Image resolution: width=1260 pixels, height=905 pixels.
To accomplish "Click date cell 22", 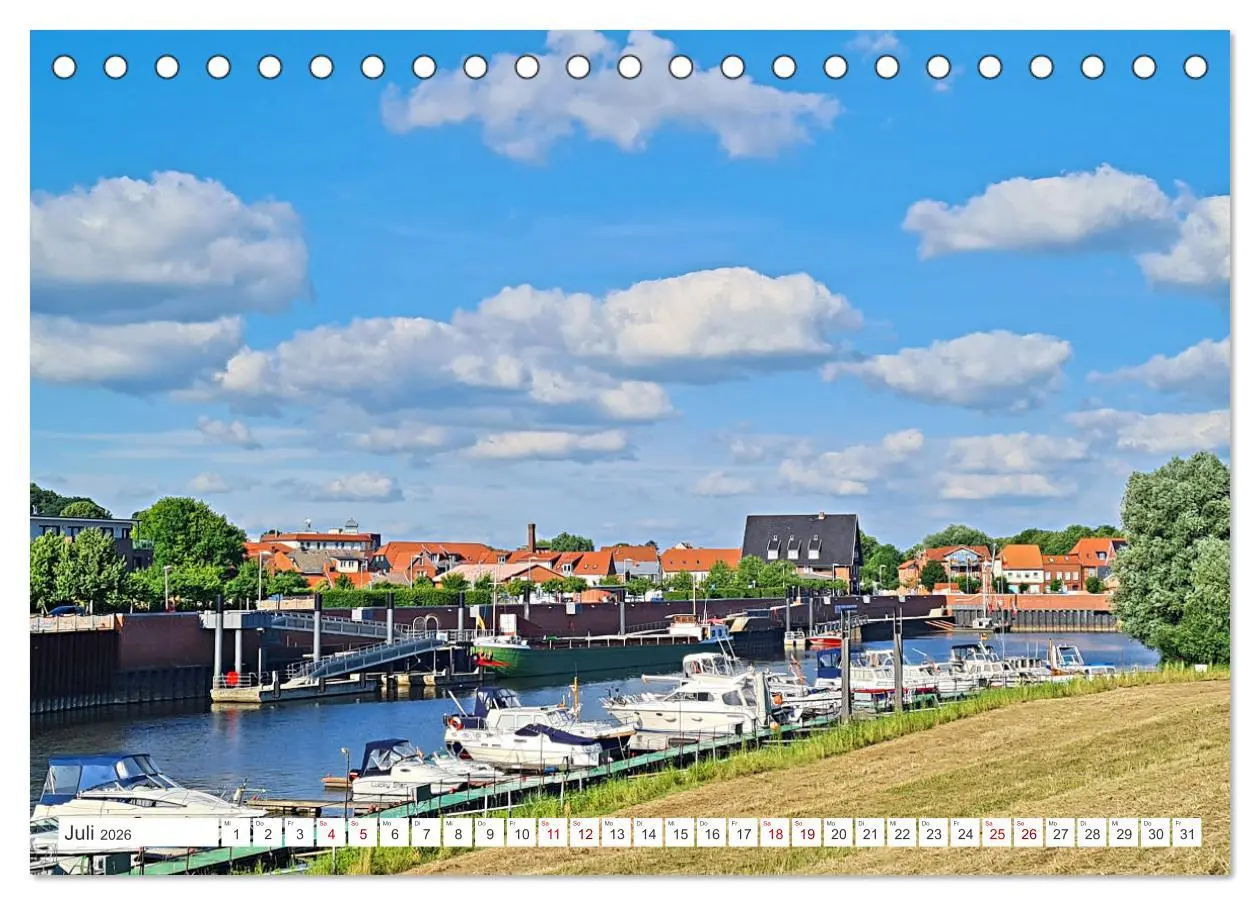I will 901,833.
